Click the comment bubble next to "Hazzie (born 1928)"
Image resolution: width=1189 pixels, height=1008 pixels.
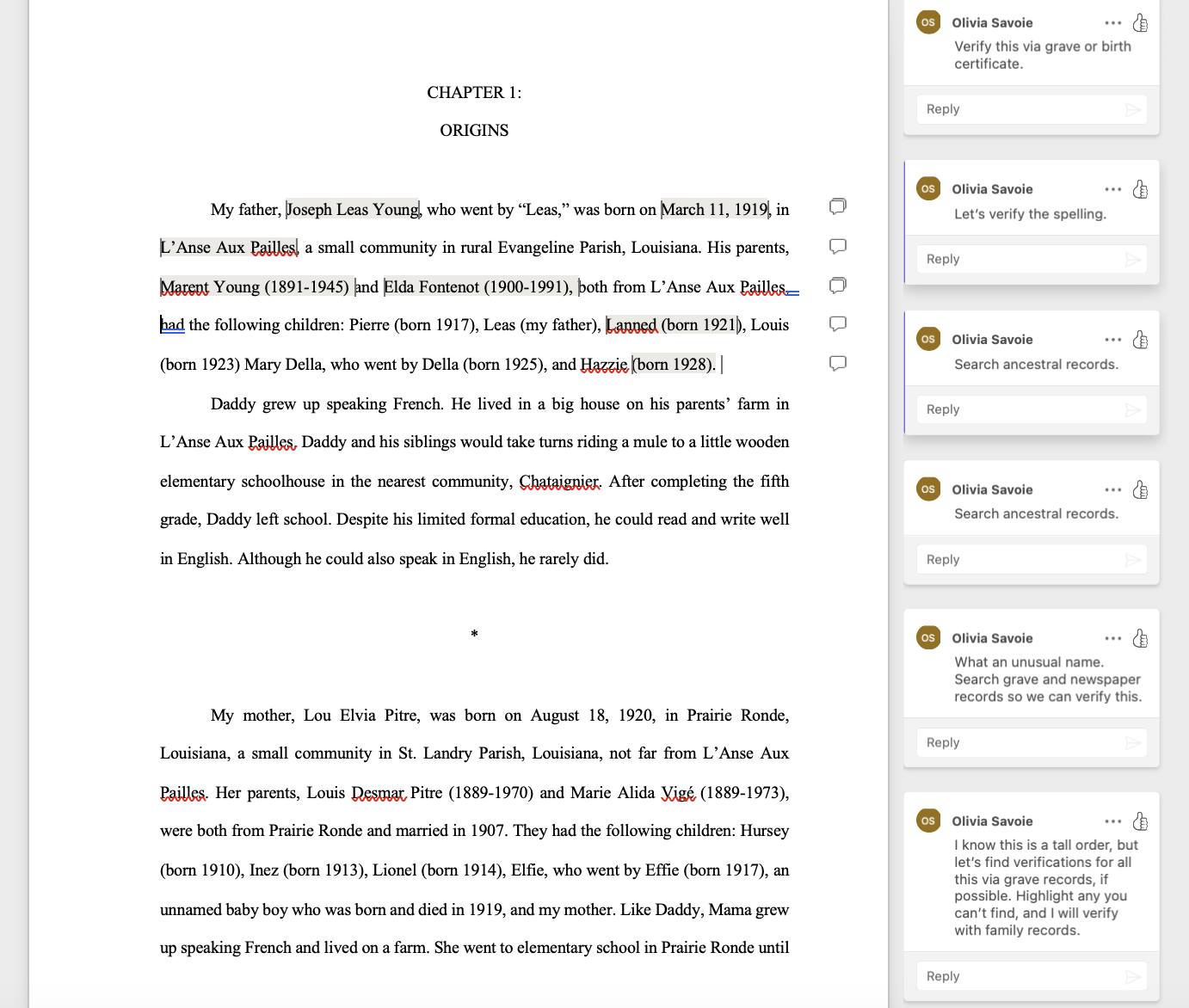point(837,363)
